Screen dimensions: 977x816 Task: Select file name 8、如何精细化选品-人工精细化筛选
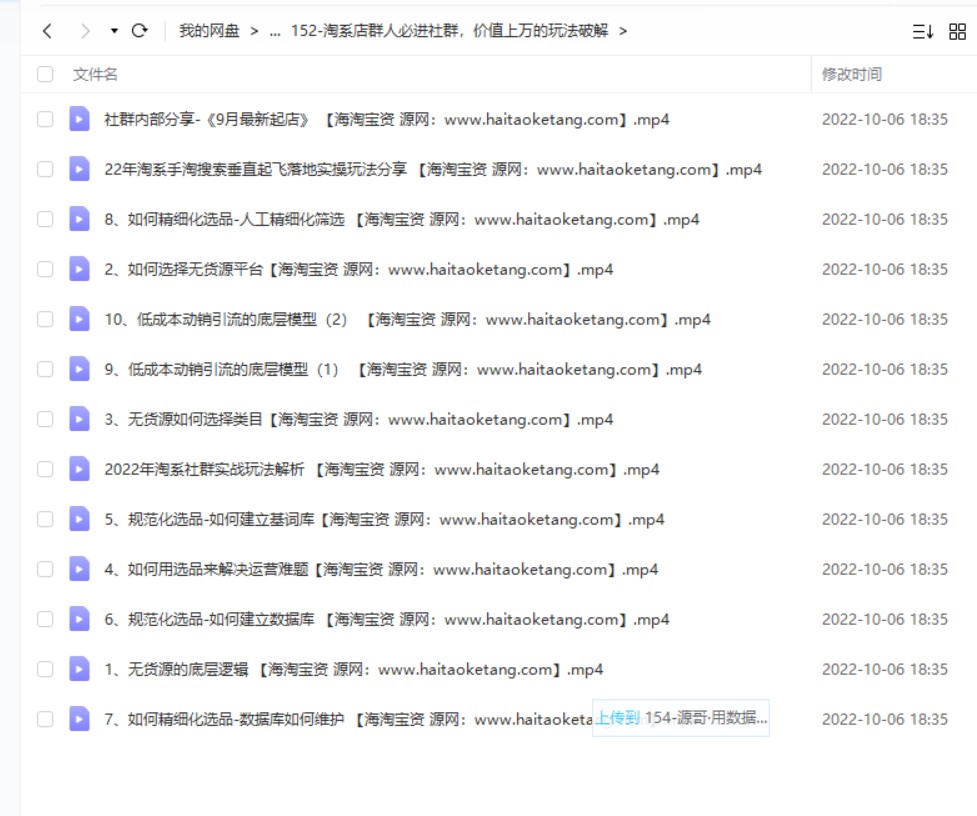[401, 219]
